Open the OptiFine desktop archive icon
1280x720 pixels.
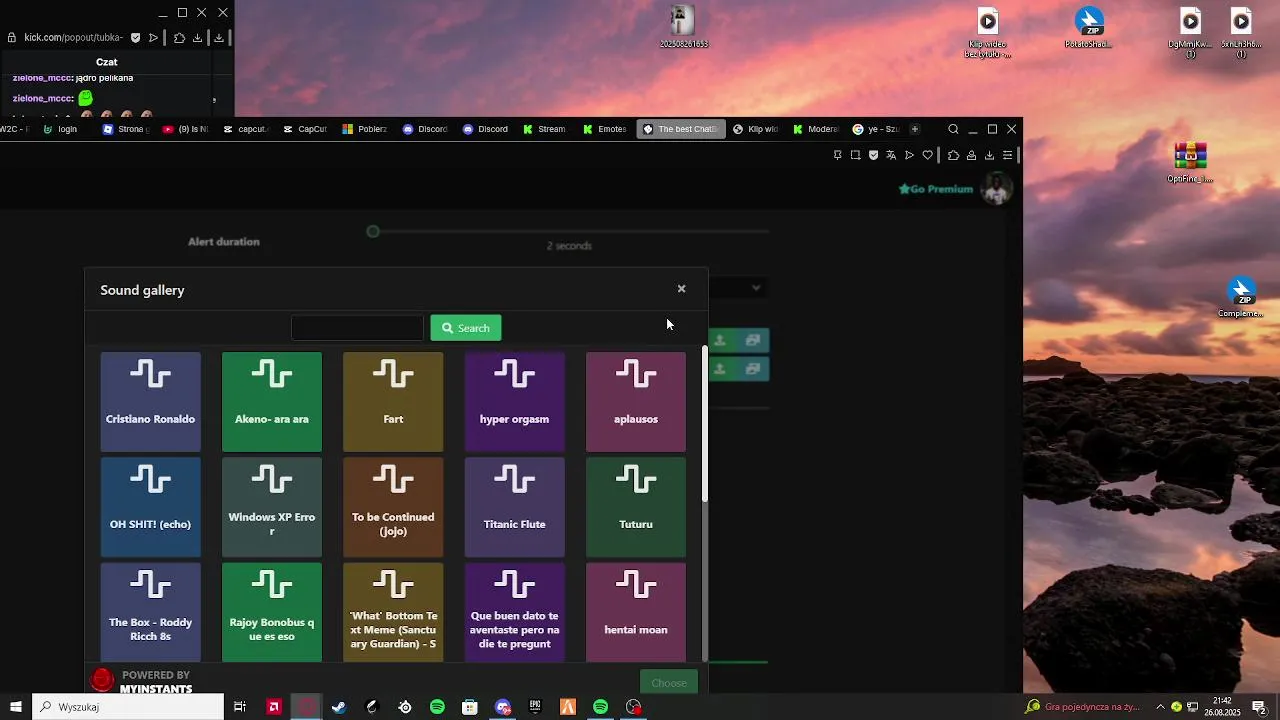pos(1190,163)
